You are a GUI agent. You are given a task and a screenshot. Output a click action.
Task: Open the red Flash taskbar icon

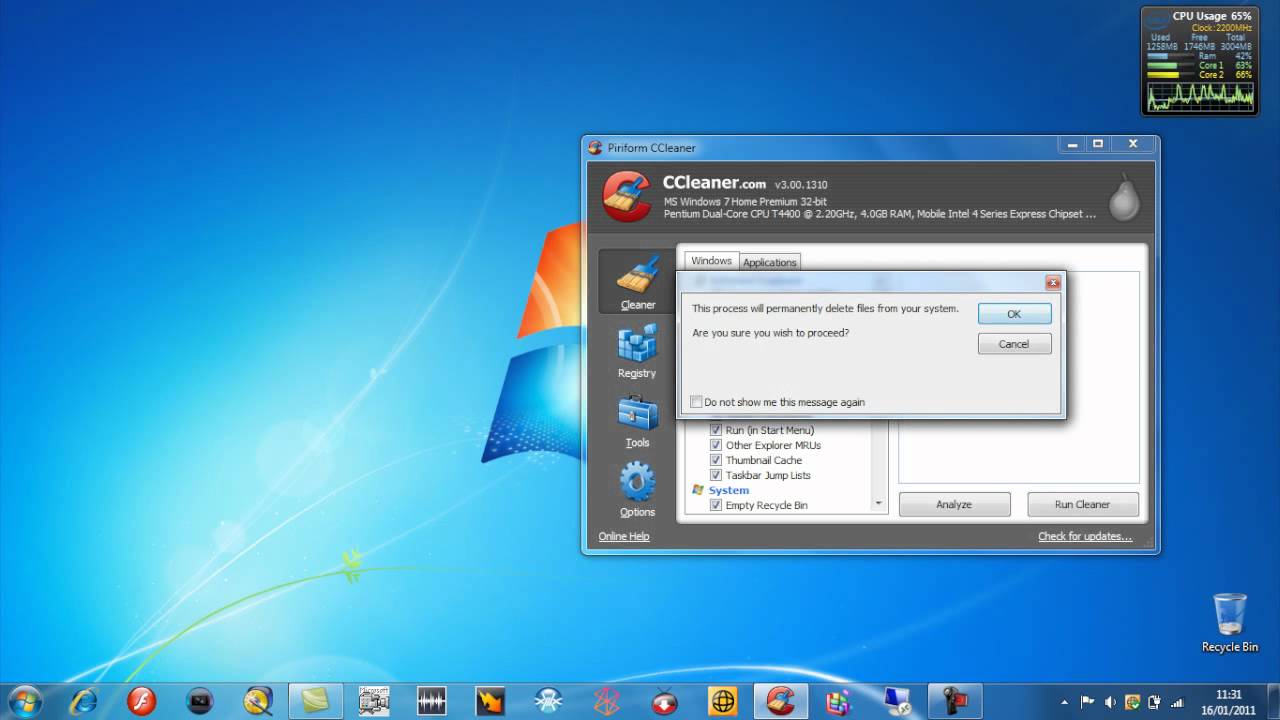pyautogui.click(x=142, y=701)
